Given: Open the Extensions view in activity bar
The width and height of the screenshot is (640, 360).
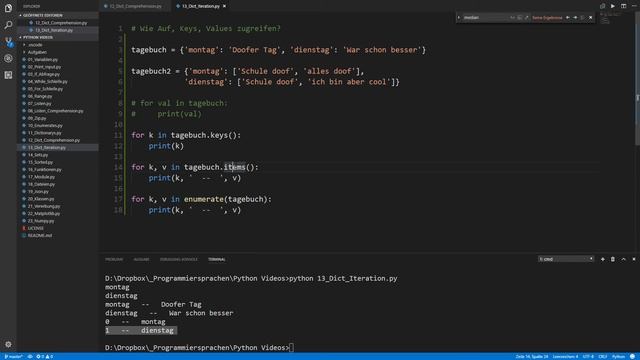Looking at the screenshot, I should tap(8, 75).
